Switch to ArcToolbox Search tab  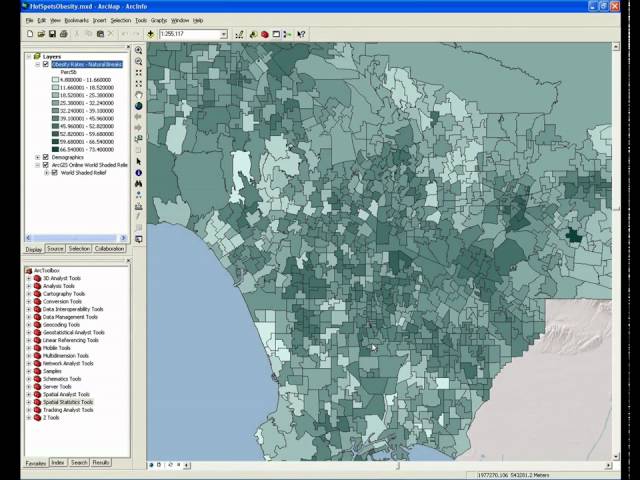(x=79, y=462)
